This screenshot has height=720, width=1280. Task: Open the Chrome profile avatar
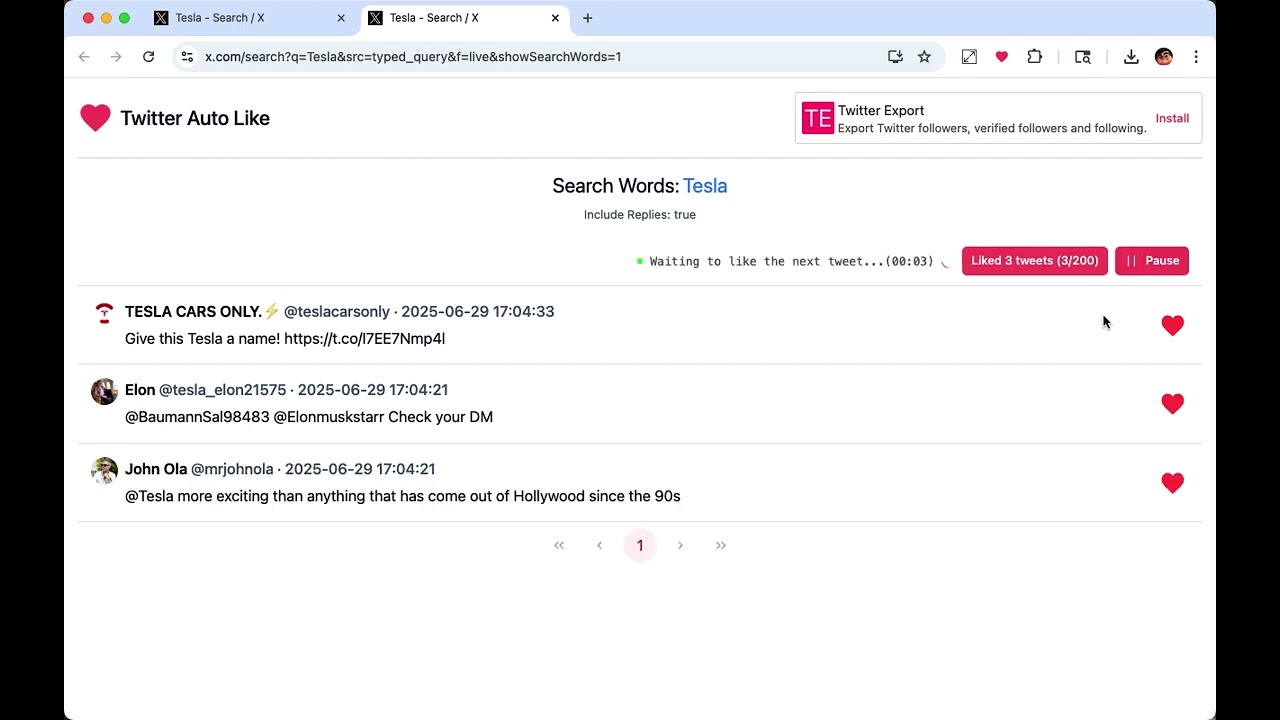(x=1163, y=57)
